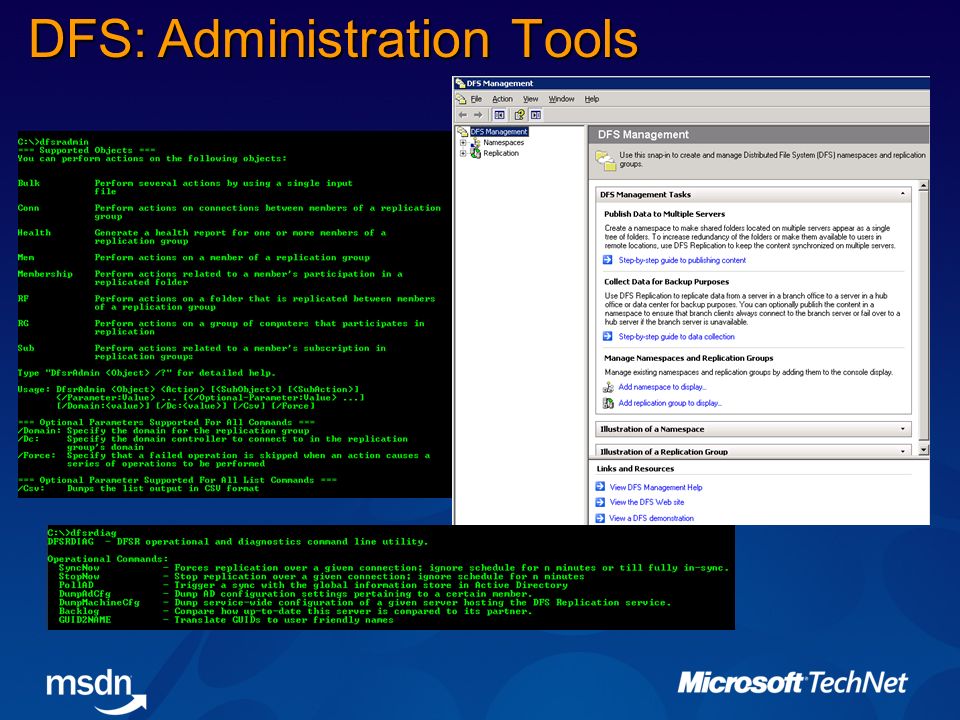Click the Namespaces node icon in the tree
960x720 pixels.
click(x=476, y=143)
